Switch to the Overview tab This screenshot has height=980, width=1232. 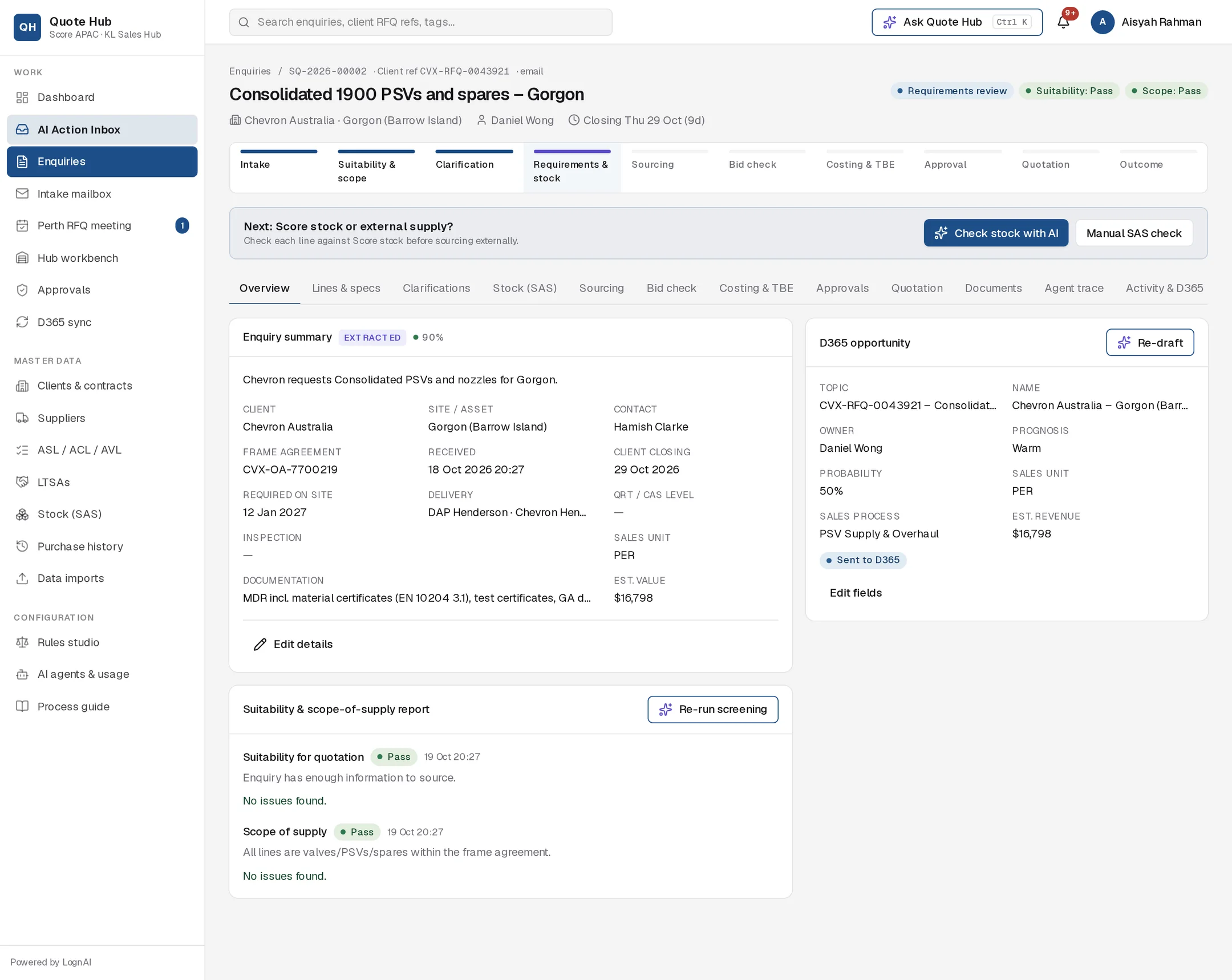(x=265, y=288)
